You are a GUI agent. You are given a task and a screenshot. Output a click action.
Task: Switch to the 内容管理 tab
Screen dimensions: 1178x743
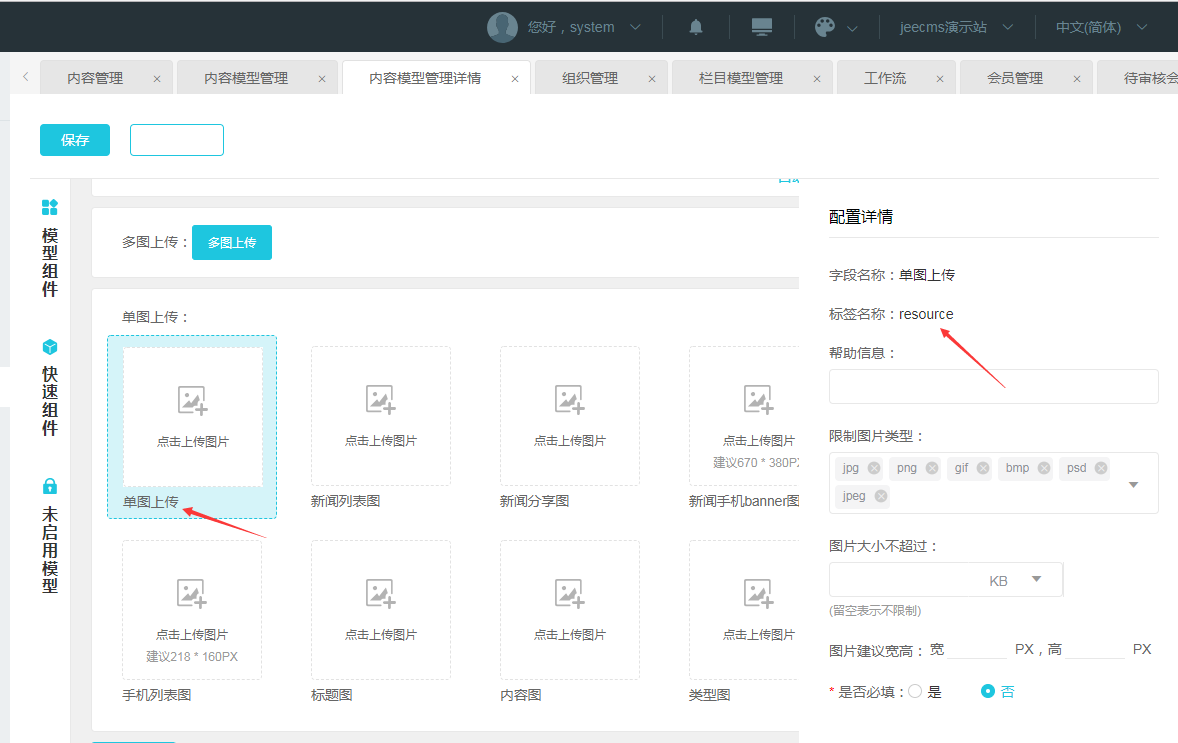point(95,78)
